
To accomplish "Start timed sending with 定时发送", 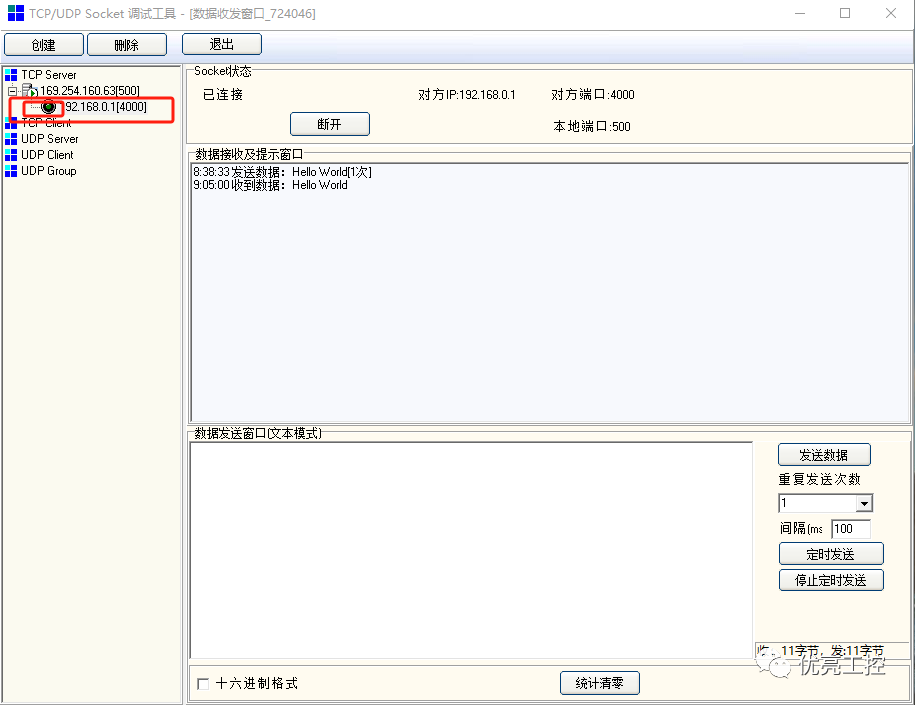I will pos(831,554).
